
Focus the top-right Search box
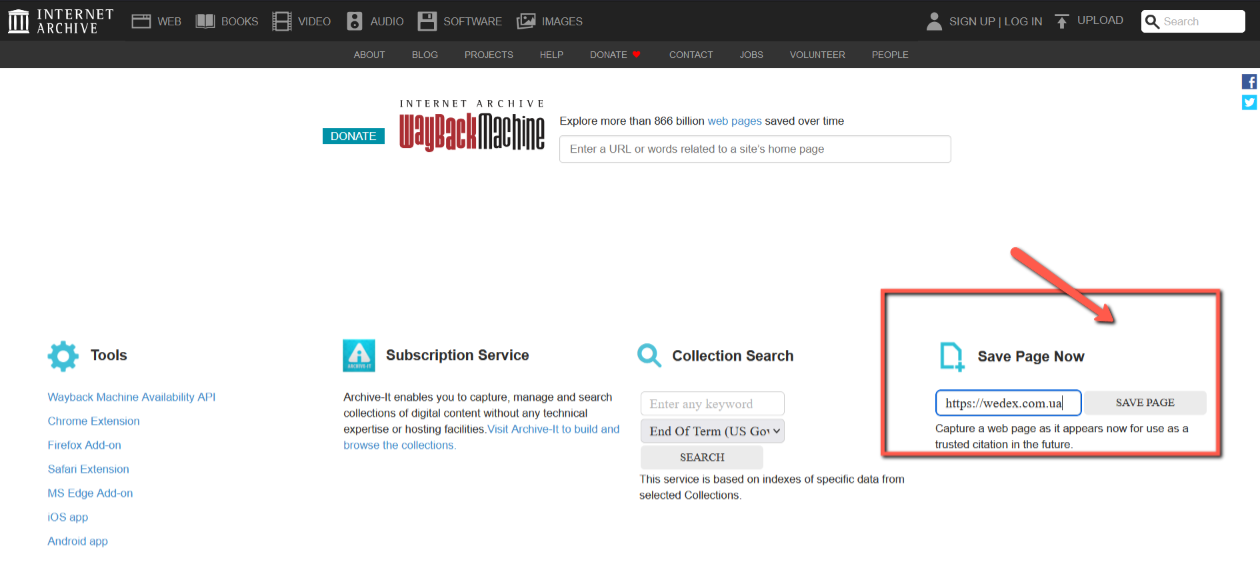click(1193, 21)
